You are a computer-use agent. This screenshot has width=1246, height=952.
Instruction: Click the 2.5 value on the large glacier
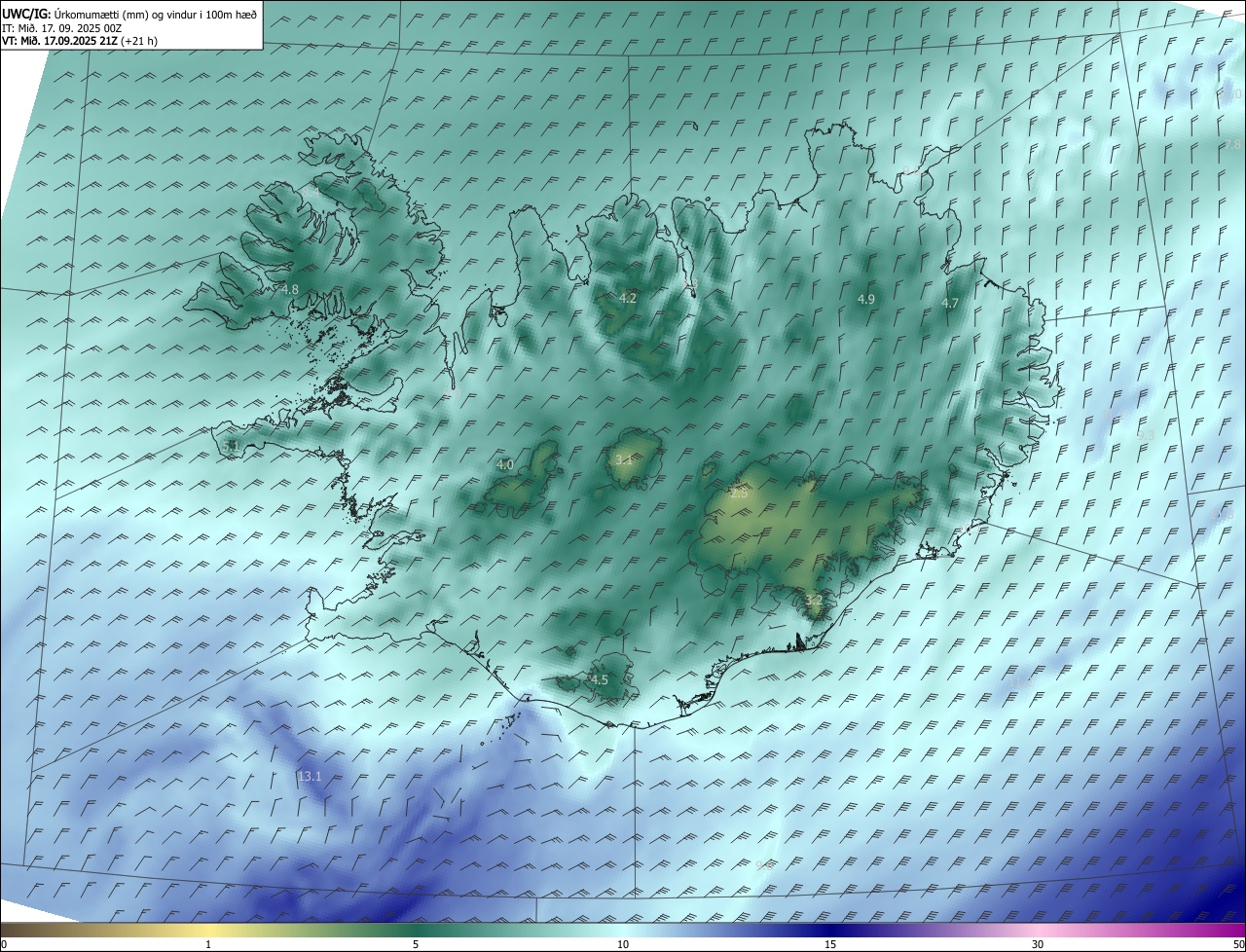(x=739, y=494)
